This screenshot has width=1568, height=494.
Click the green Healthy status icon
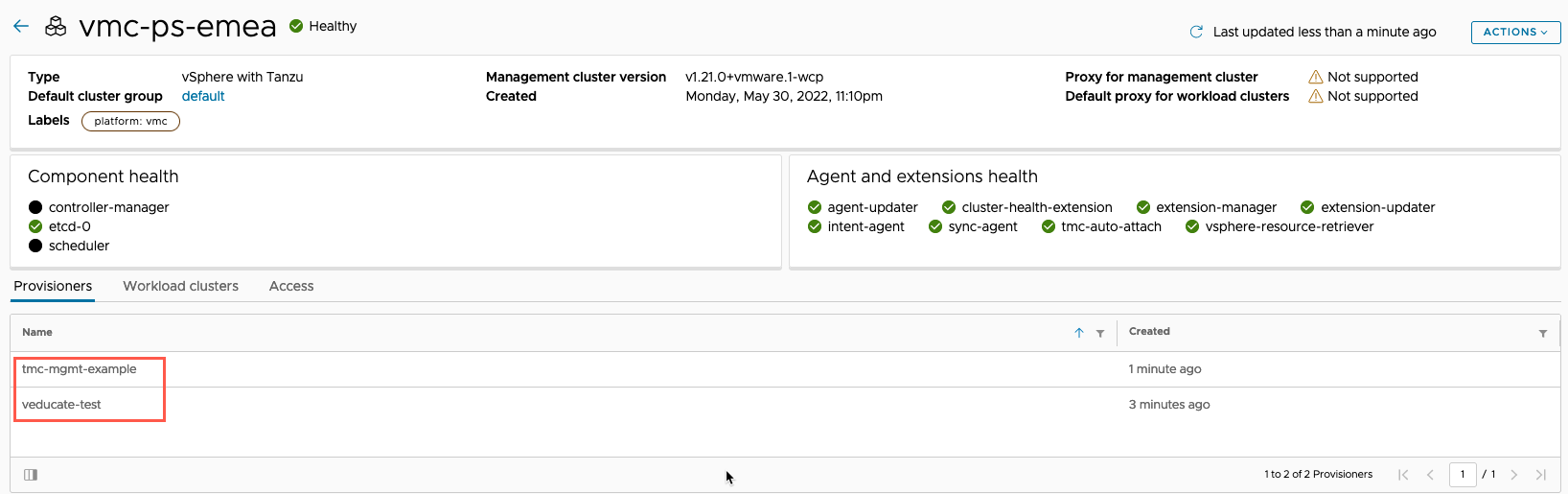tap(296, 26)
